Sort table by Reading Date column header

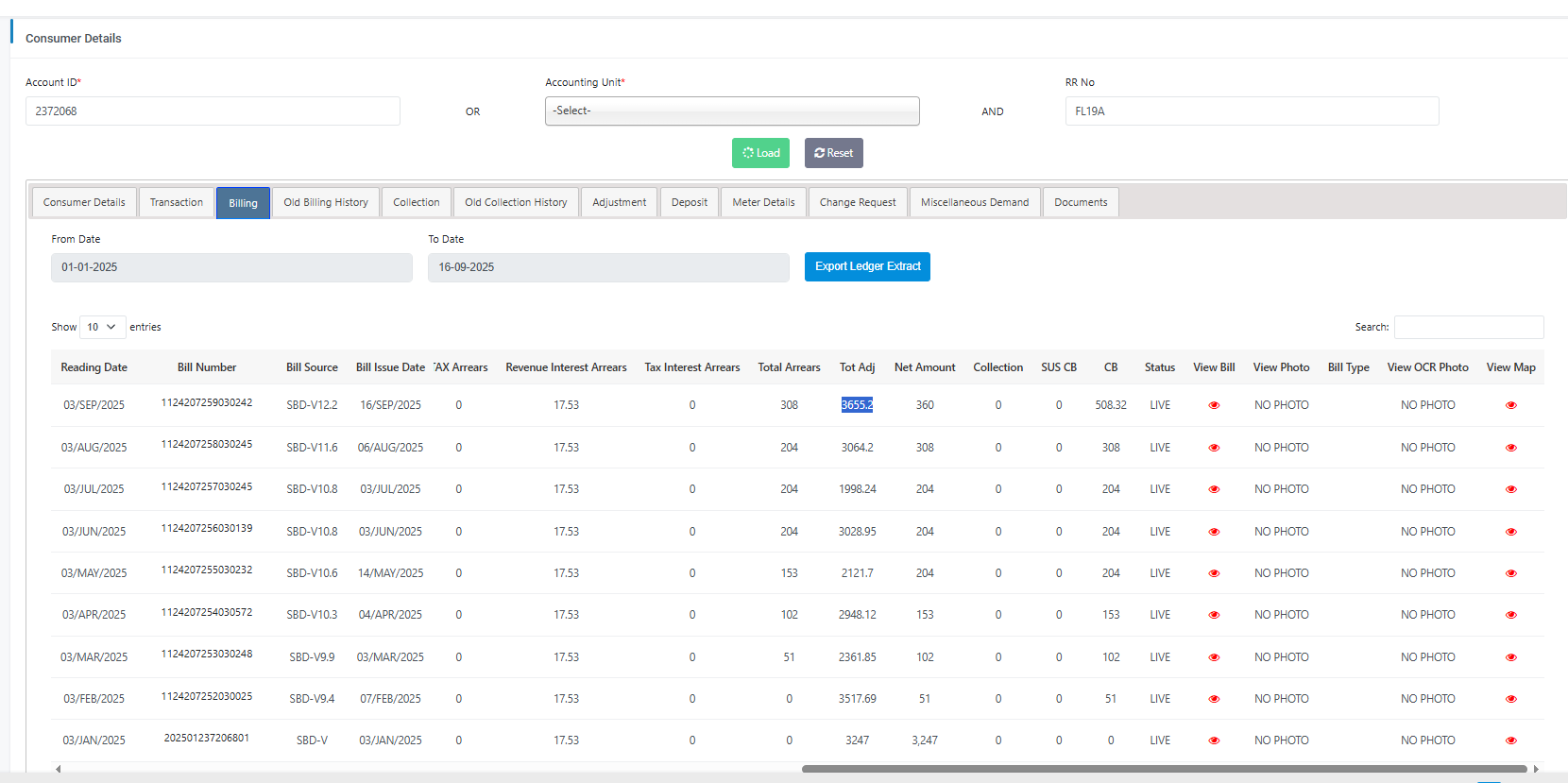[94, 367]
